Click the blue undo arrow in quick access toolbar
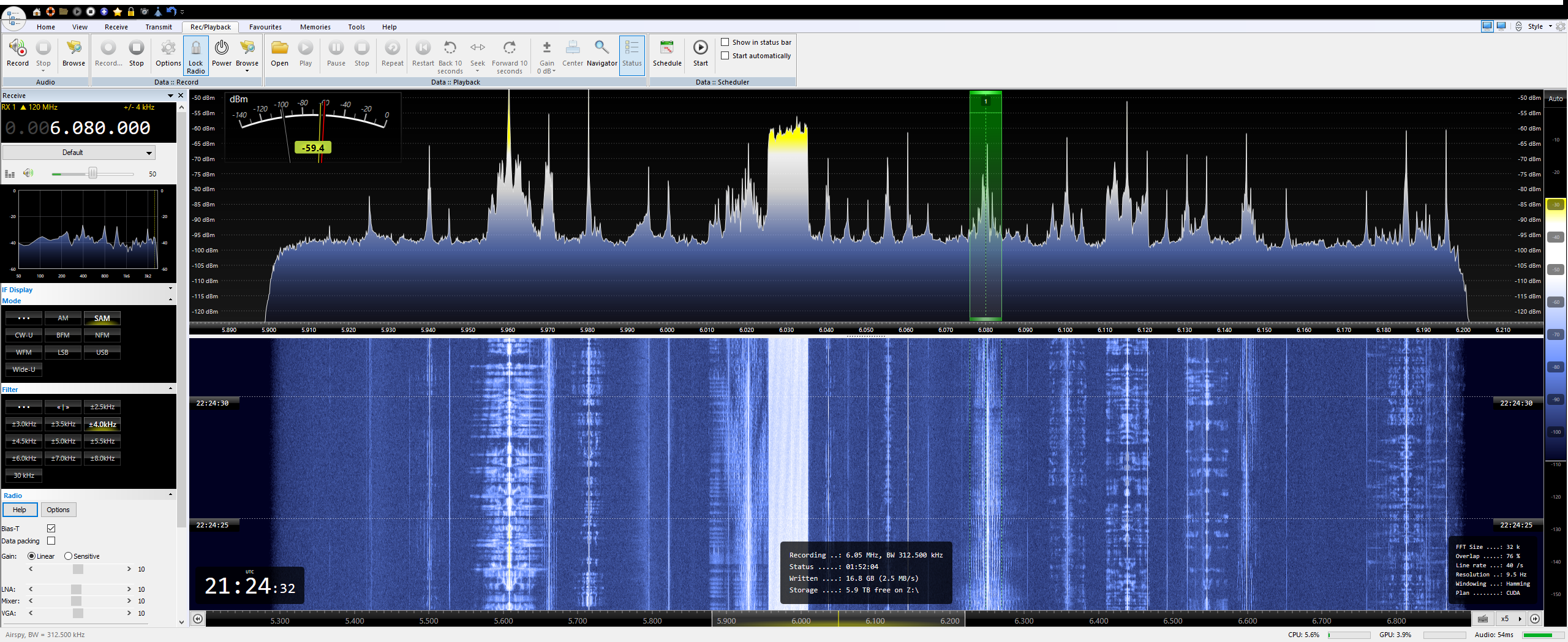The image size is (1568, 642). pos(171,12)
